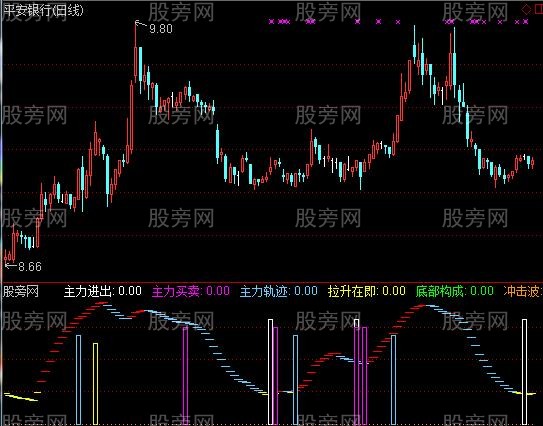Click the 冲击波 indicator label
The image size is (543, 426).
point(523,291)
